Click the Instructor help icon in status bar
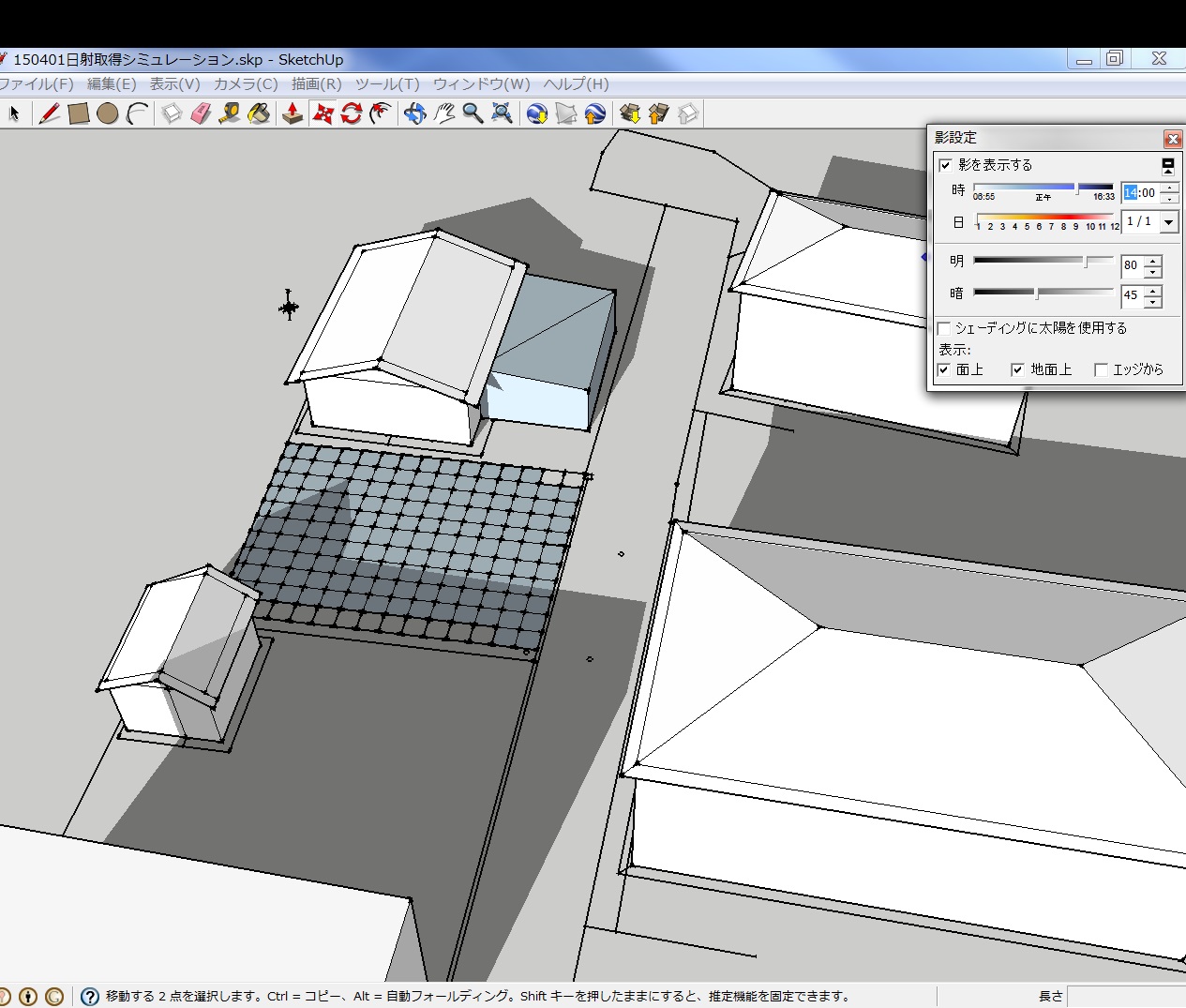The width and height of the screenshot is (1186, 1008). click(x=90, y=997)
